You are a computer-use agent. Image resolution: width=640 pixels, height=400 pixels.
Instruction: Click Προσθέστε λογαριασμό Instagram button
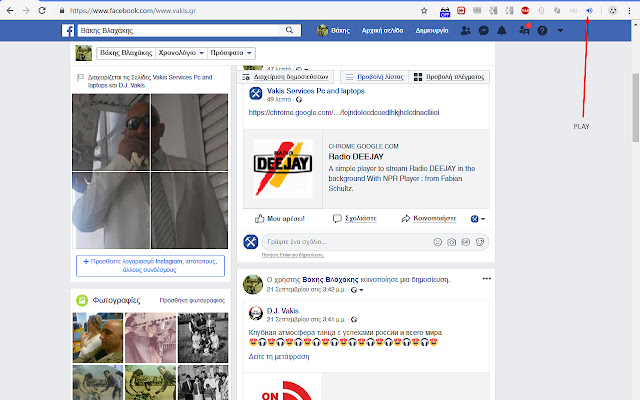[x=150, y=266]
